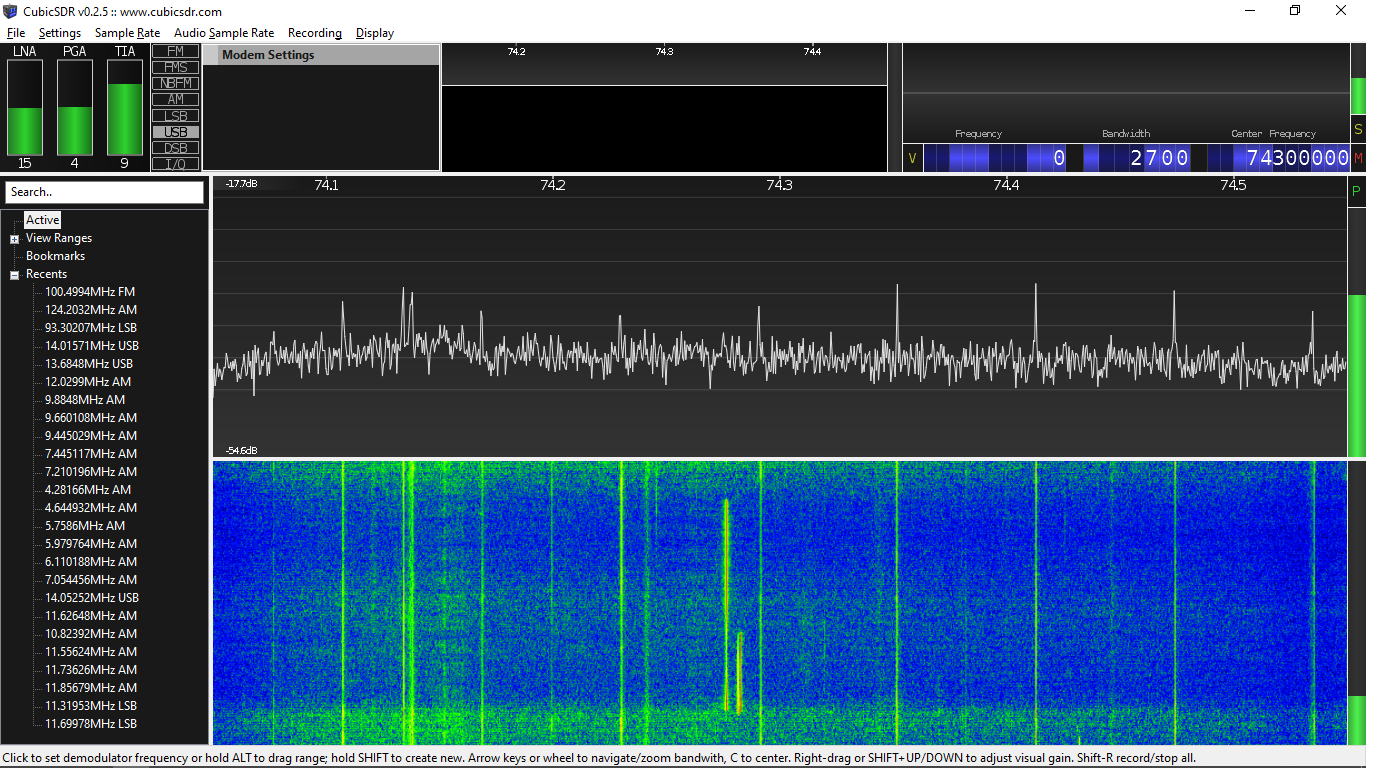This screenshot has height=776, width=1374.
Task: Click the CubicSDR title bar app icon
Action: point(10,11)
